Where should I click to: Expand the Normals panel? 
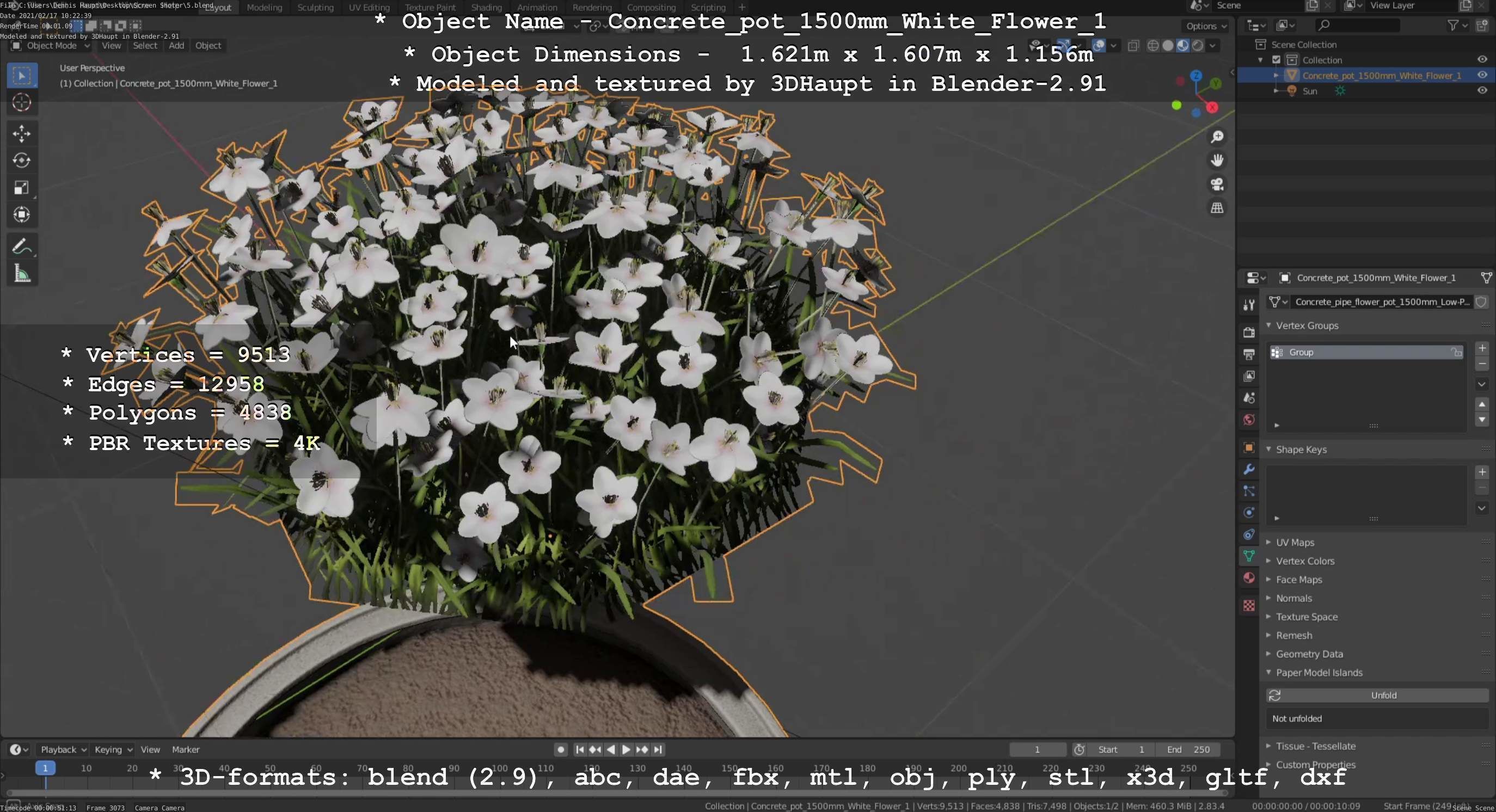1269,598
